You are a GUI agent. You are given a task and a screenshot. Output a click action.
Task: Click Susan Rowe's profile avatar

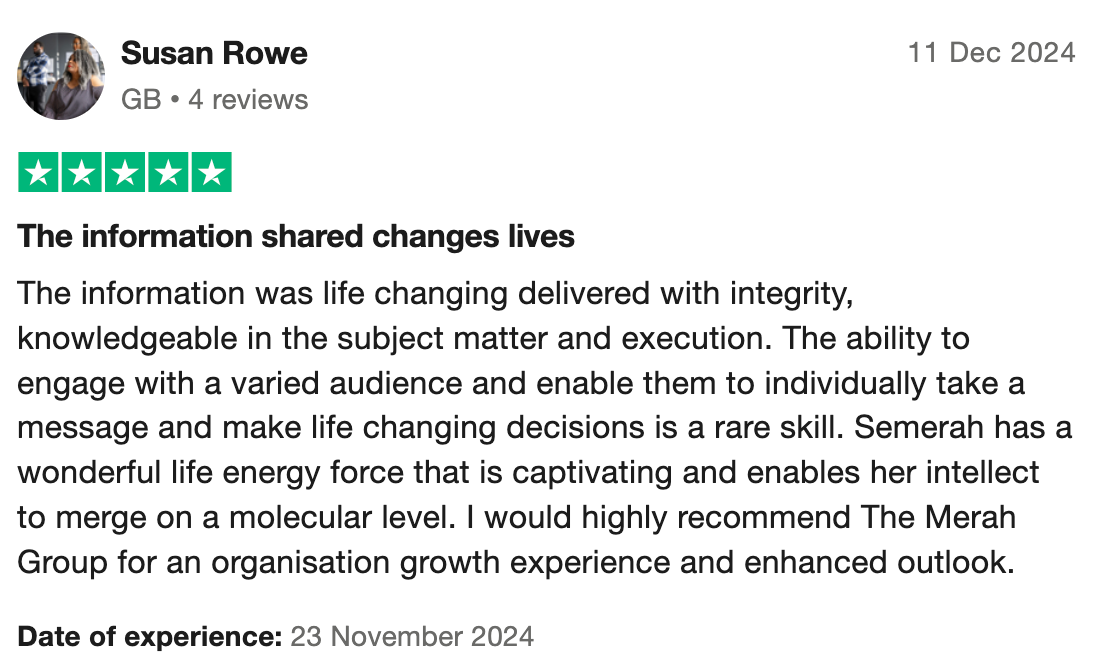coord(61,76)
